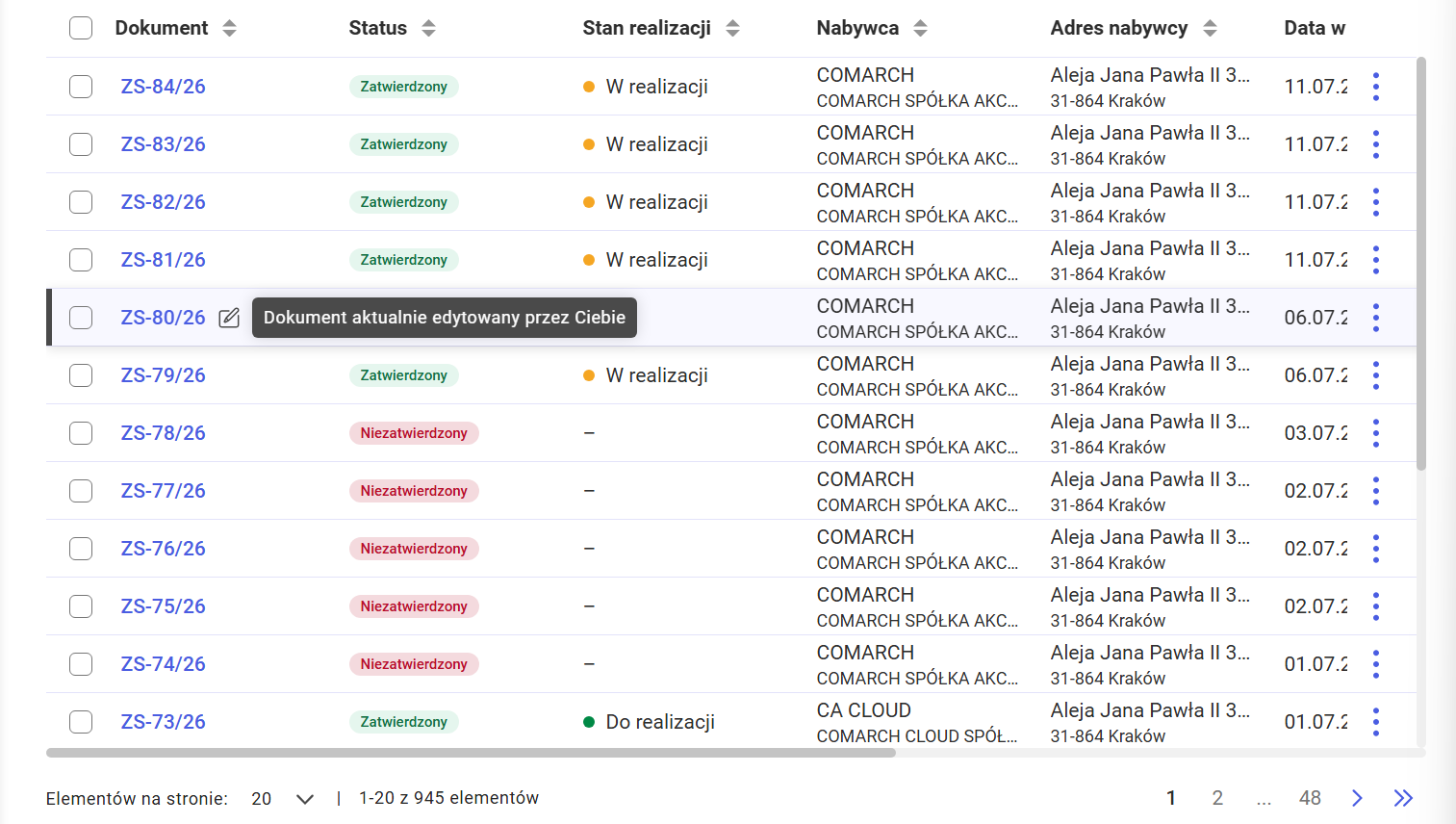The image size is (1456, 824).
Task: Open document link ZS-74/26
Action: (x=163, y=664)
